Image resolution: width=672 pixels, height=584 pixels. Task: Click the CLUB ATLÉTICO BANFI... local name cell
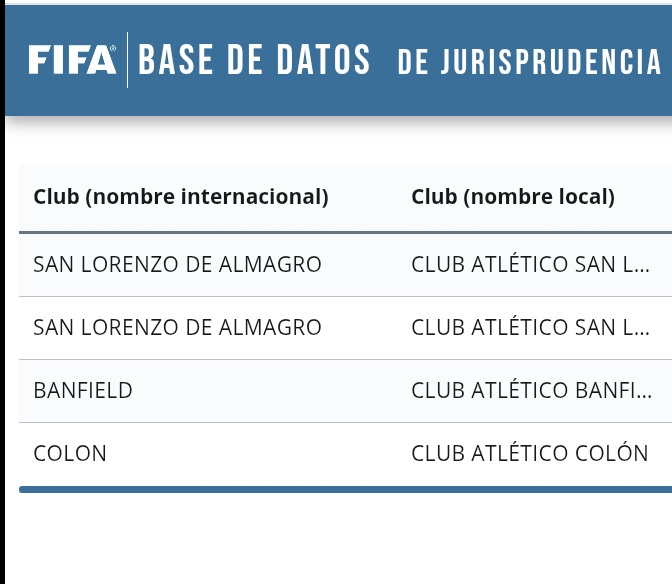(x=531, y=391)
